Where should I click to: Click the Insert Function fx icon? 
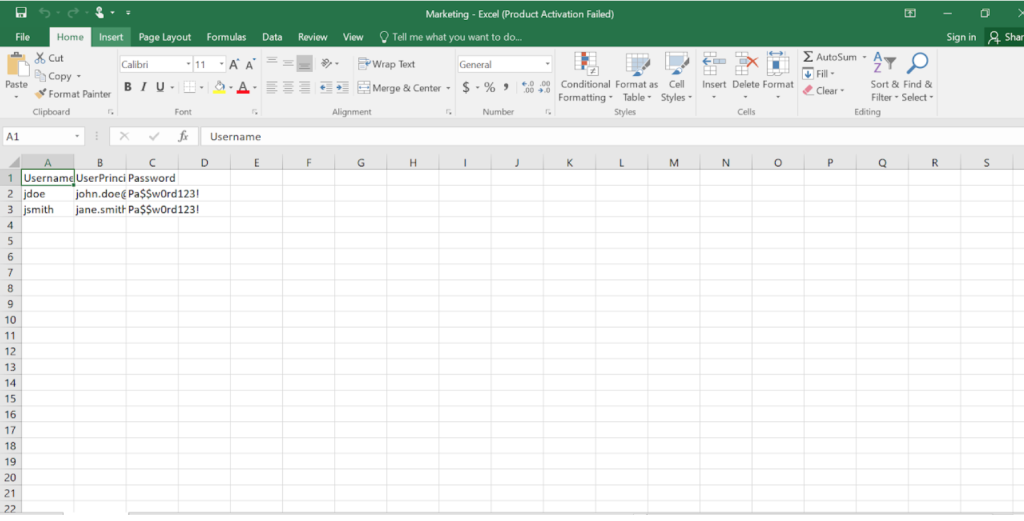tap(183, 136)
